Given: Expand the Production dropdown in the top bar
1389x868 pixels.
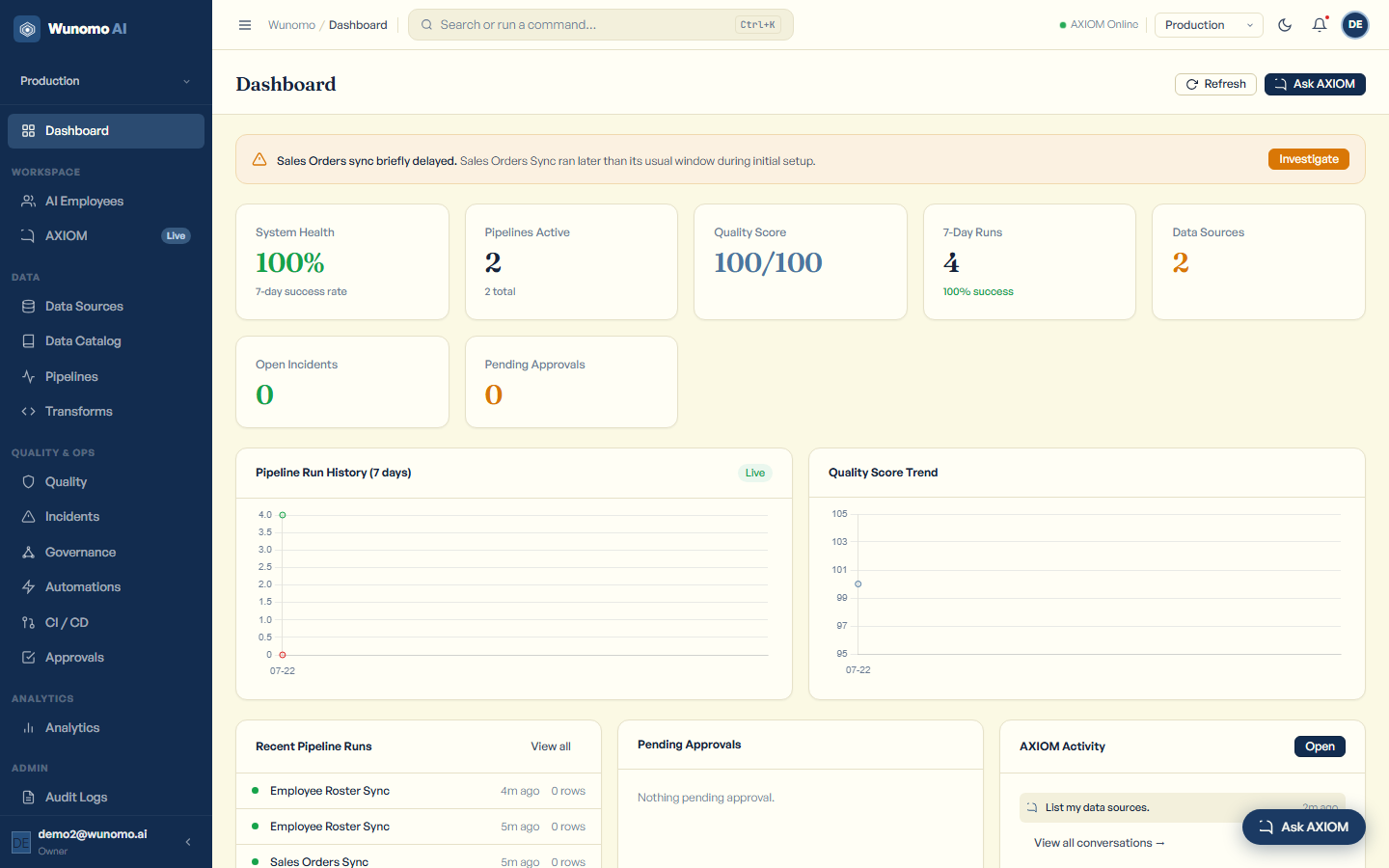Looking at the screenshot, I should tap(1209, 25).
